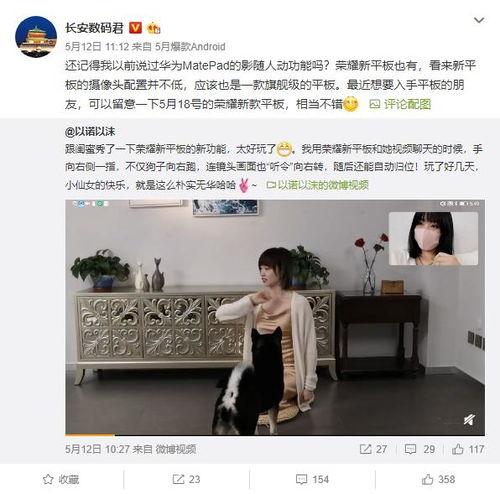Expand the post options chevron menu

point(479,21)
